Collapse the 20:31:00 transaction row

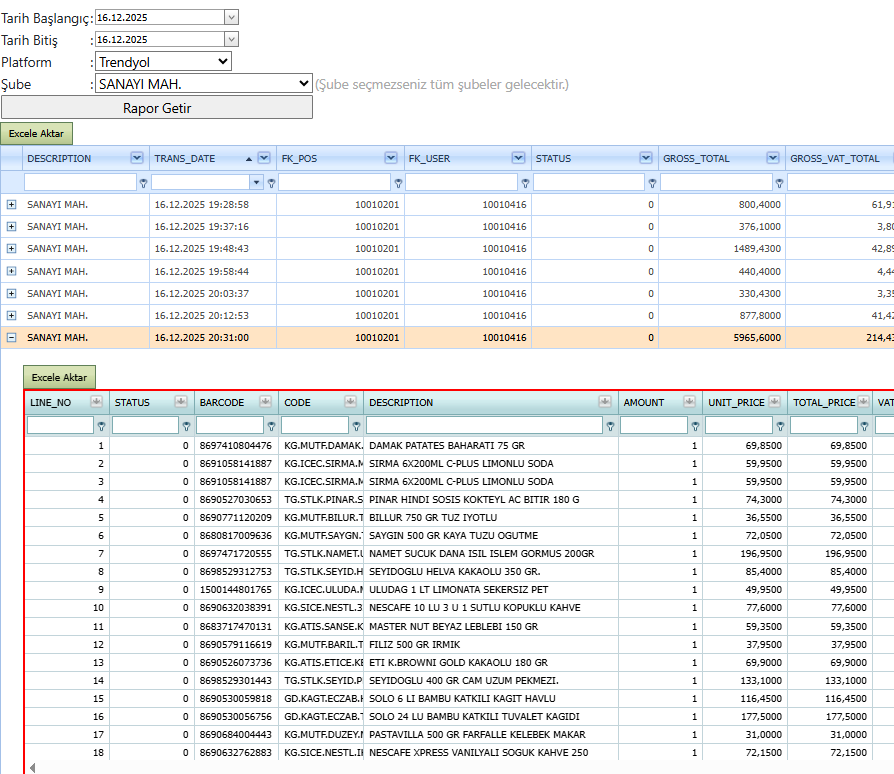[11, 337]
